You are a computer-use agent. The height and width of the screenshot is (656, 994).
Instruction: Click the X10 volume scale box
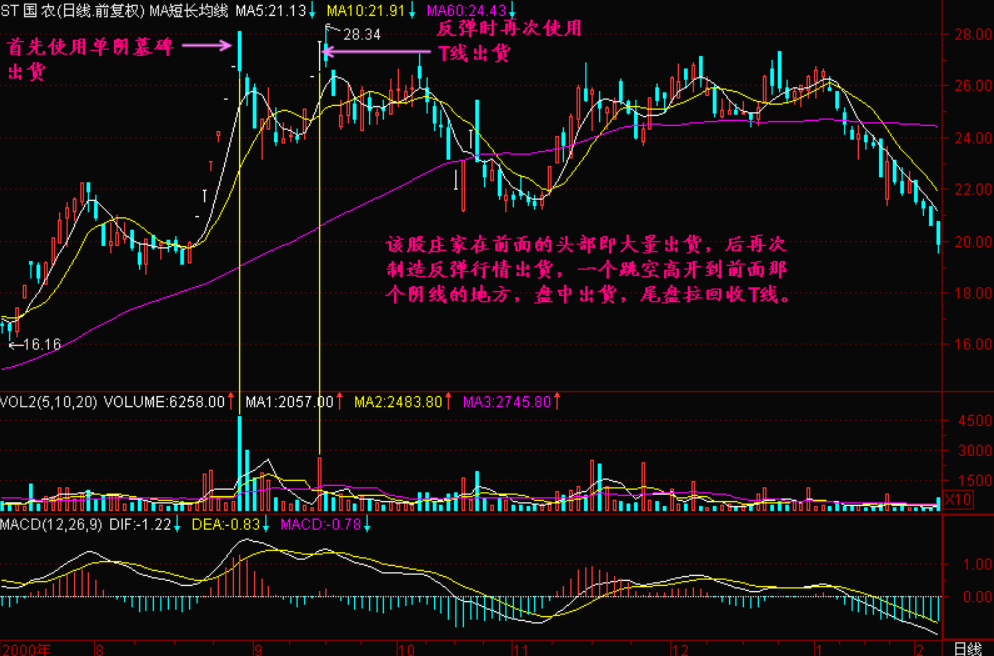(x=959, y=499)
